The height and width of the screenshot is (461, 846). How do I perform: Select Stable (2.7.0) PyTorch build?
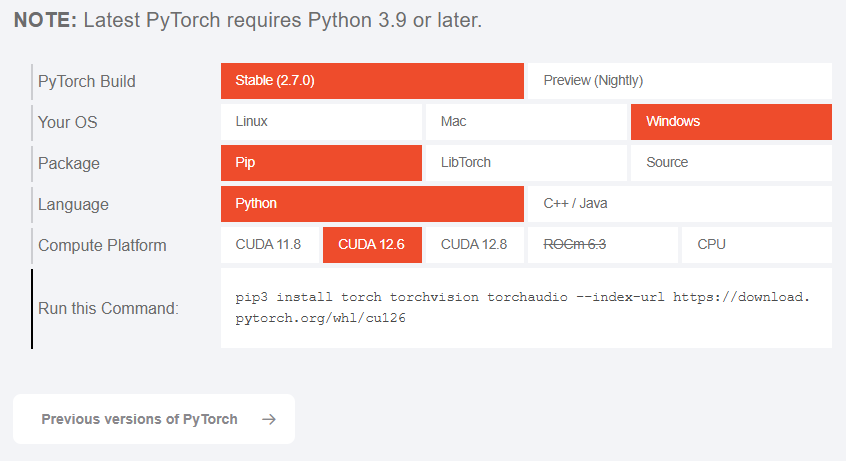pyautogui.click(x=372, y=81)
